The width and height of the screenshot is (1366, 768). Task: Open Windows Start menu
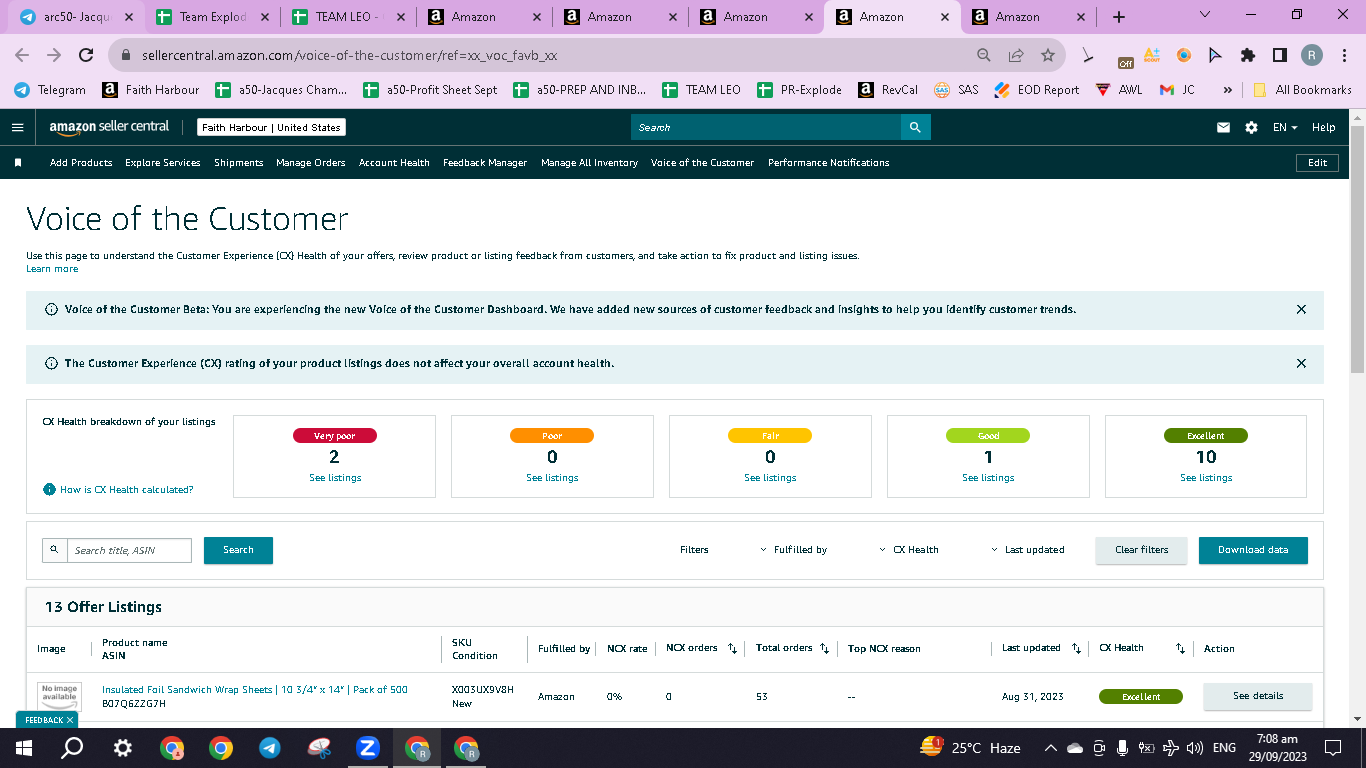click(x=24, y=747)
